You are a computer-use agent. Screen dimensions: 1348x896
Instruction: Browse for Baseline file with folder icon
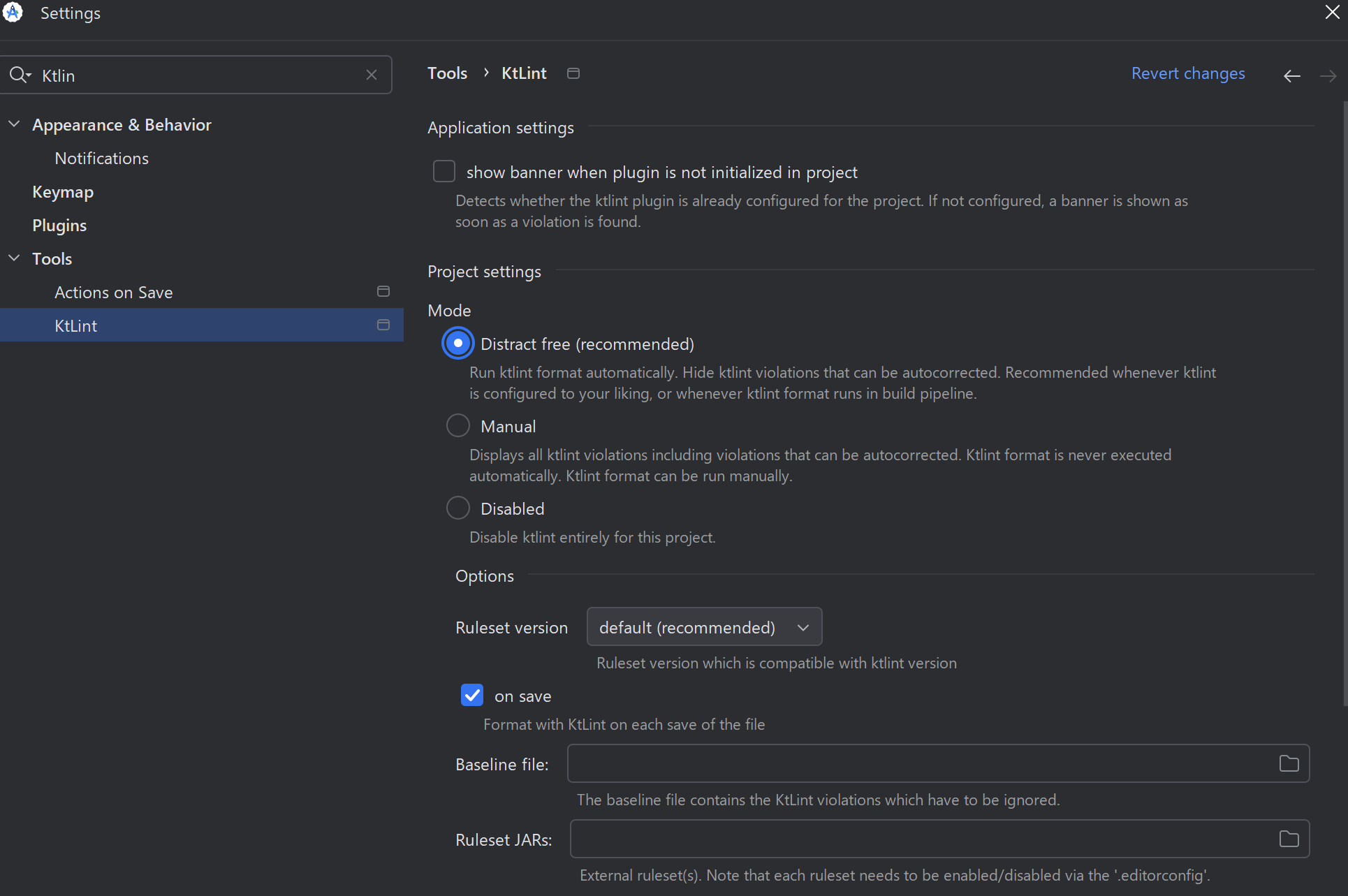tap(1289, 763)
